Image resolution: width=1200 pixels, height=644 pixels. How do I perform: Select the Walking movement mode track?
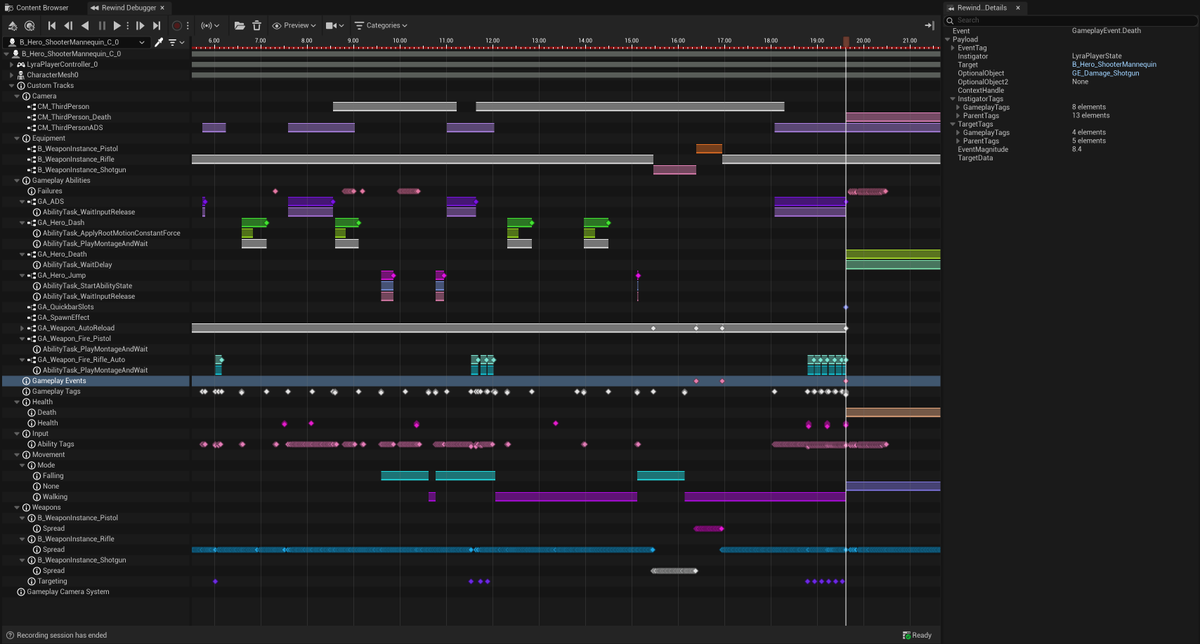click(x=96, y=497)
